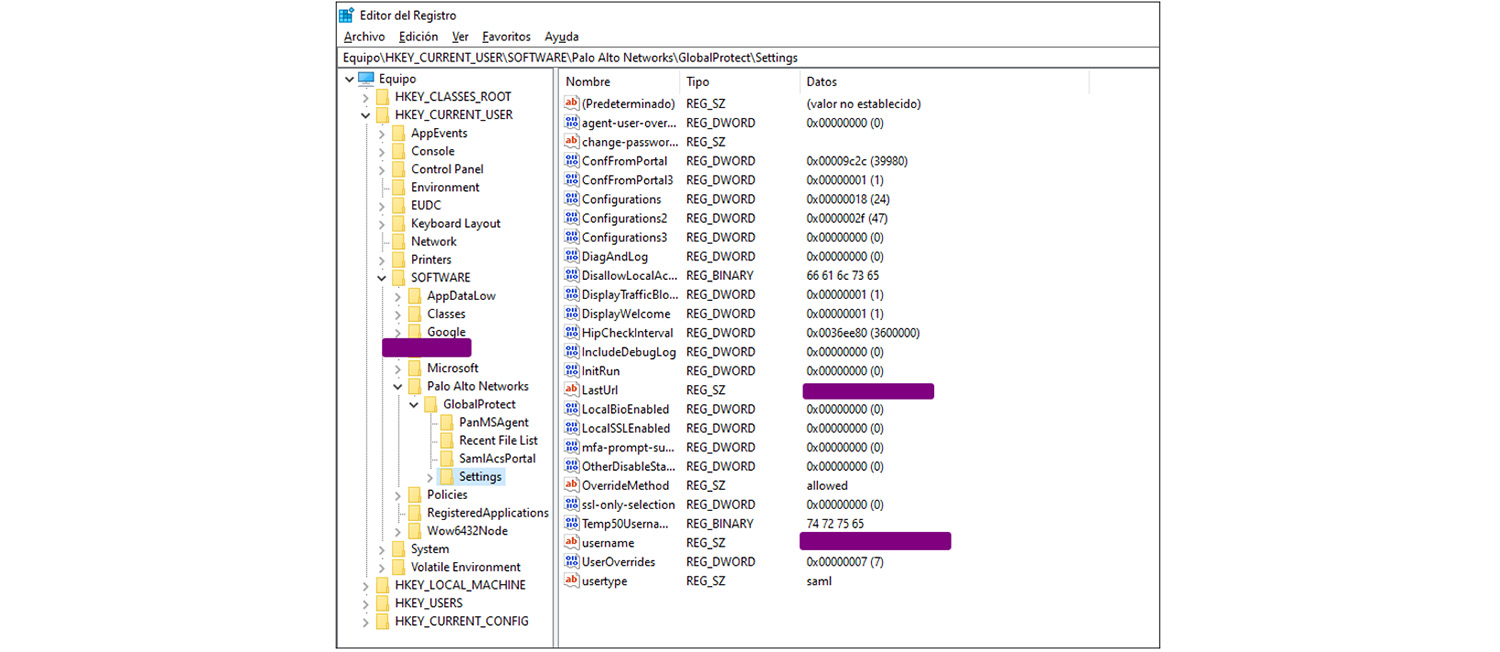Click the username string value icon
The width and height of the screenshot is (1500, 652).
[x=572, y=543]
